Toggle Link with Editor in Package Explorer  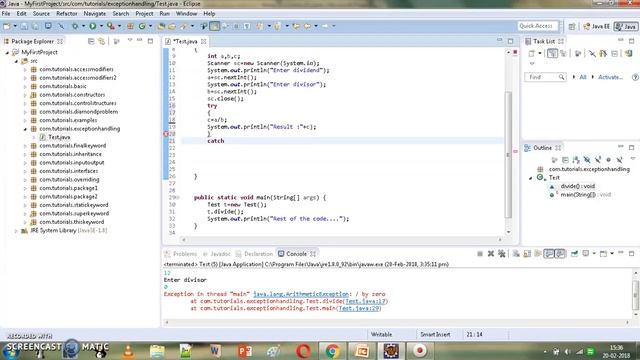102,41
